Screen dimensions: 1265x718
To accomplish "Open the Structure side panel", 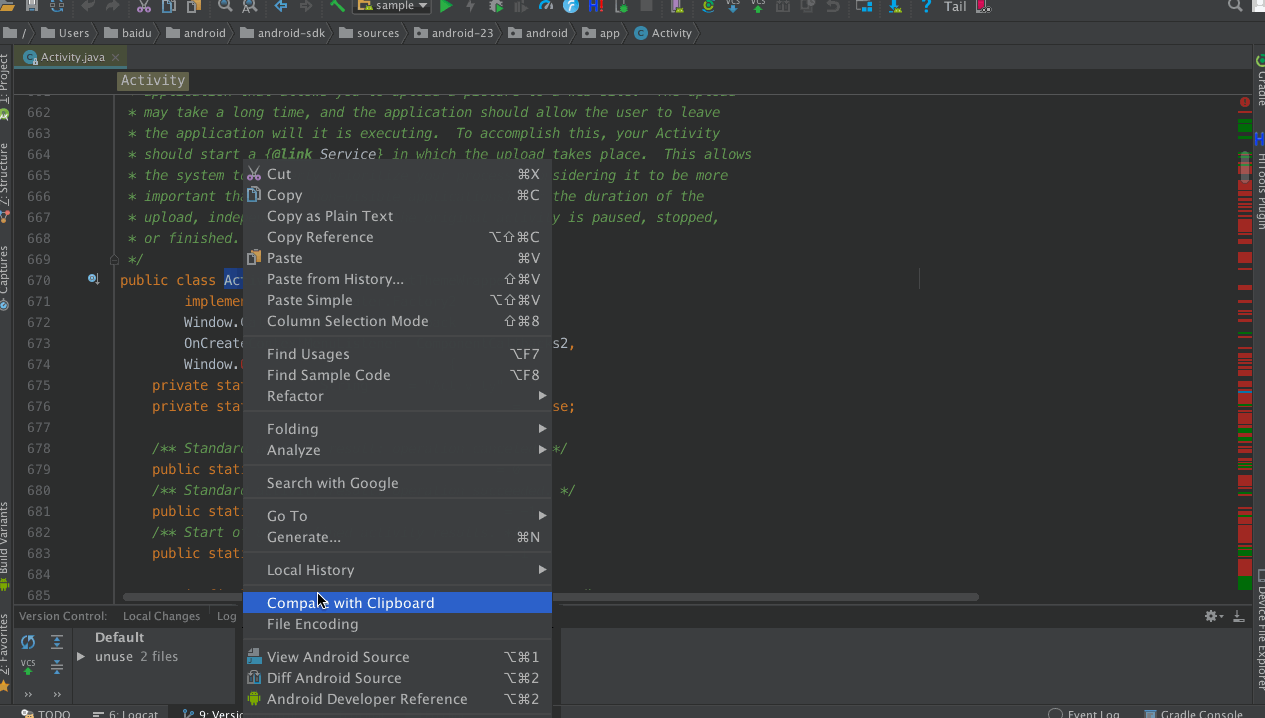I will (x=5, y=181).
